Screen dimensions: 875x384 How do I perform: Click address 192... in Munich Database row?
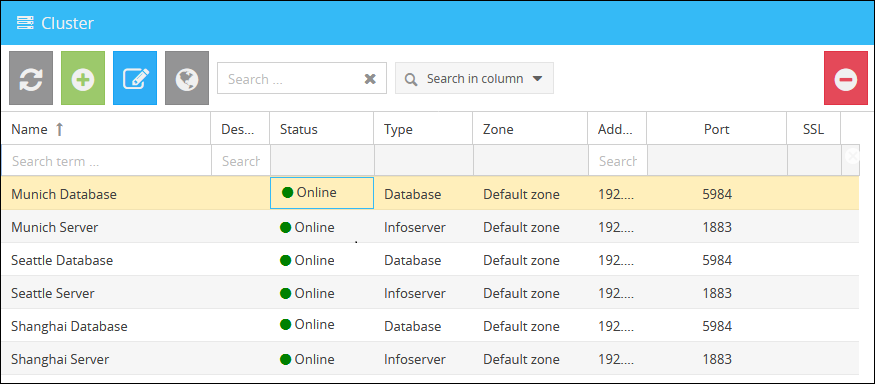(616, 194)
